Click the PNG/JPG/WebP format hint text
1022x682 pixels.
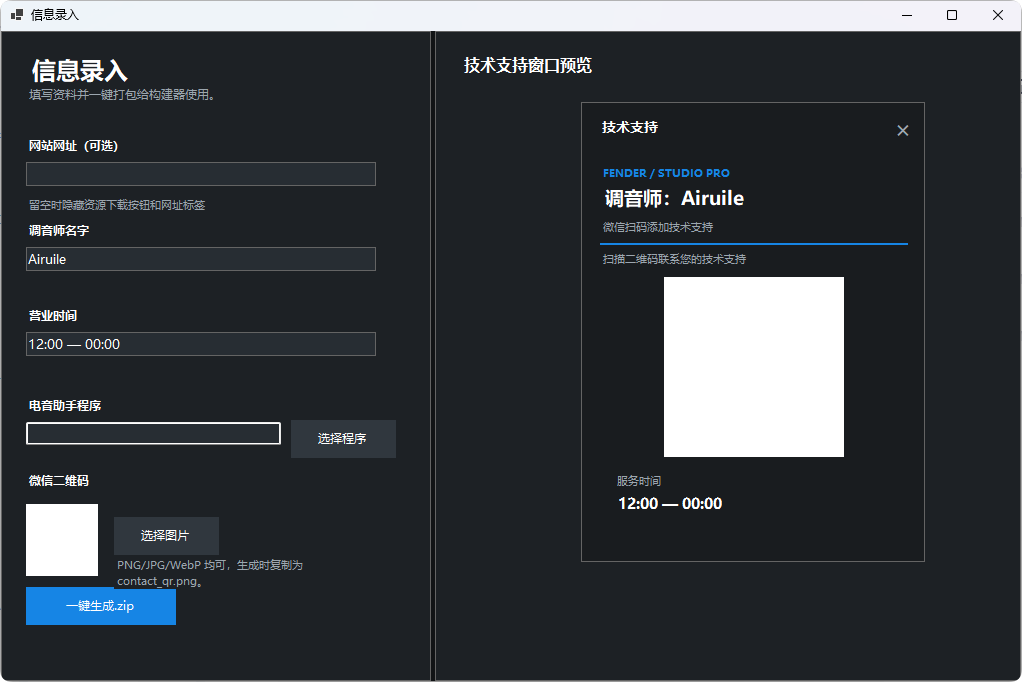point(210,572)
